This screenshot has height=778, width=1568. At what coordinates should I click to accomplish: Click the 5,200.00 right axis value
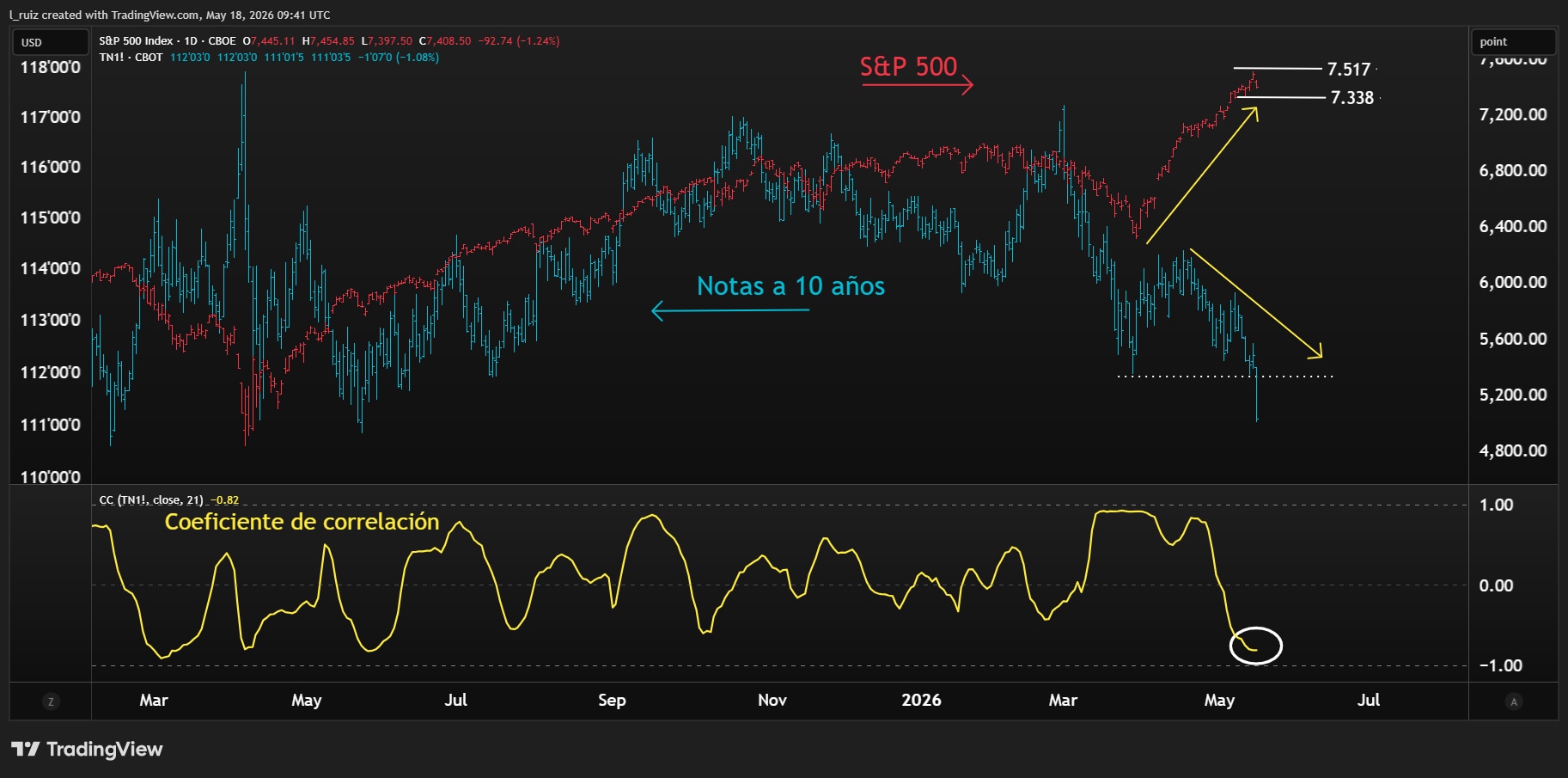pos(1513,395)
